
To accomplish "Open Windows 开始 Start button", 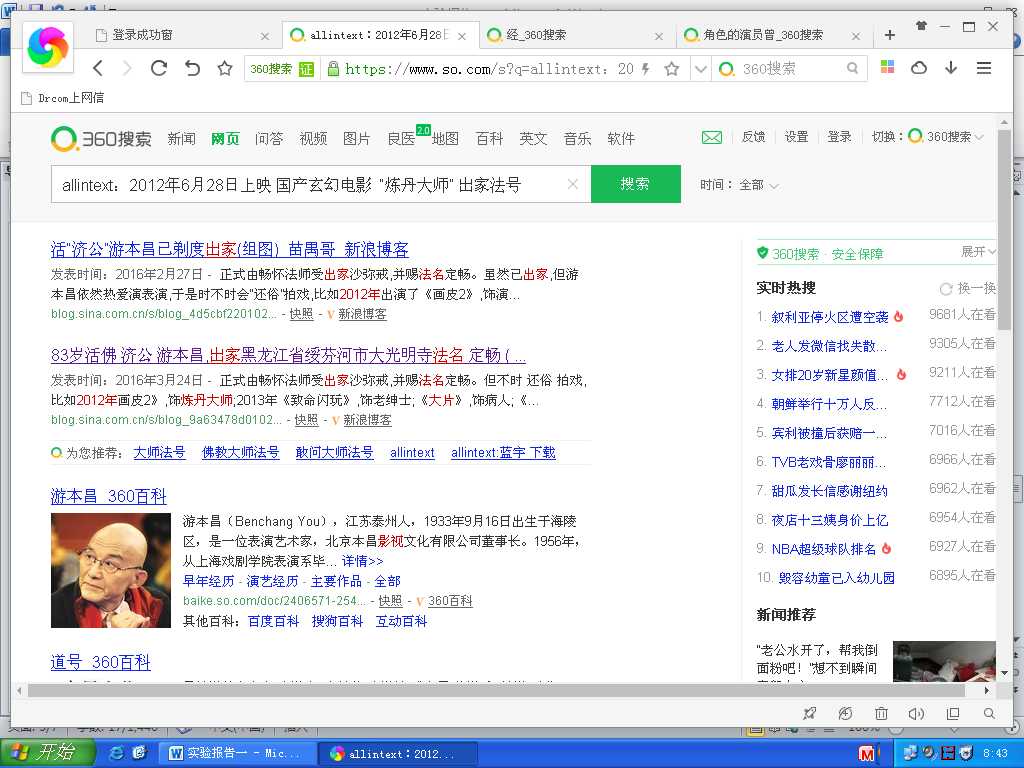I will point(47,753).
